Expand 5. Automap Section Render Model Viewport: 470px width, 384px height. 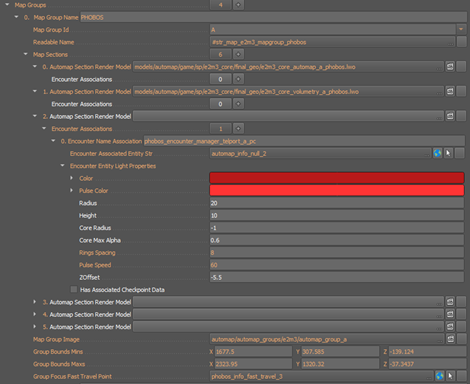35,326
